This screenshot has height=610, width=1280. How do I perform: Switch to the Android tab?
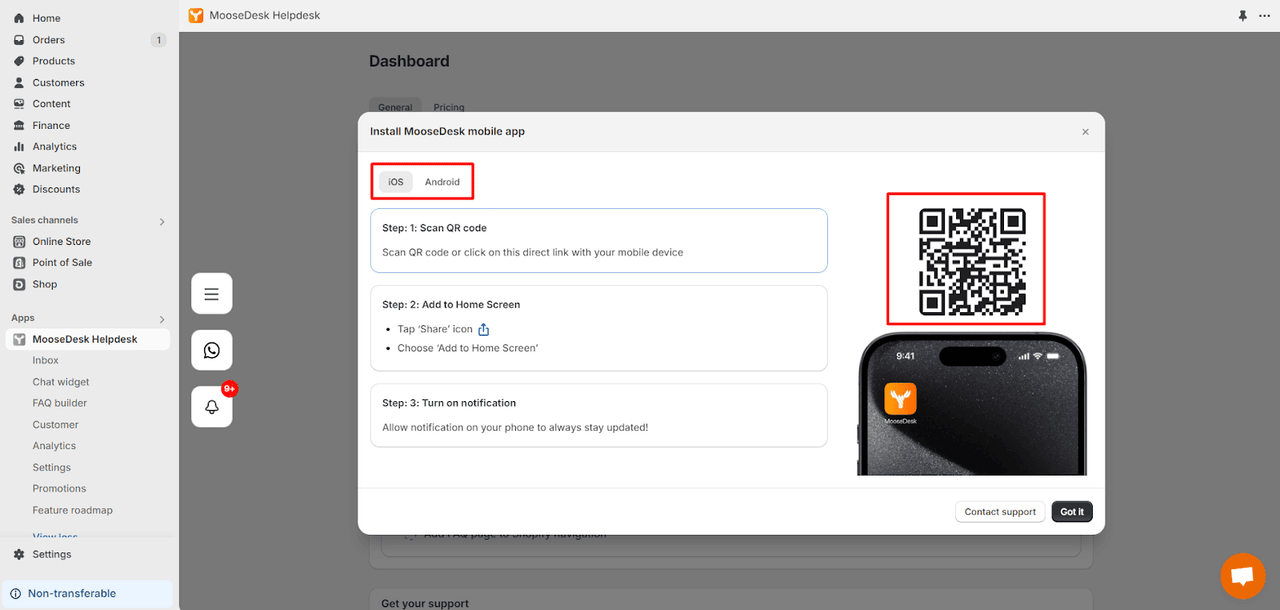[442, 182]
